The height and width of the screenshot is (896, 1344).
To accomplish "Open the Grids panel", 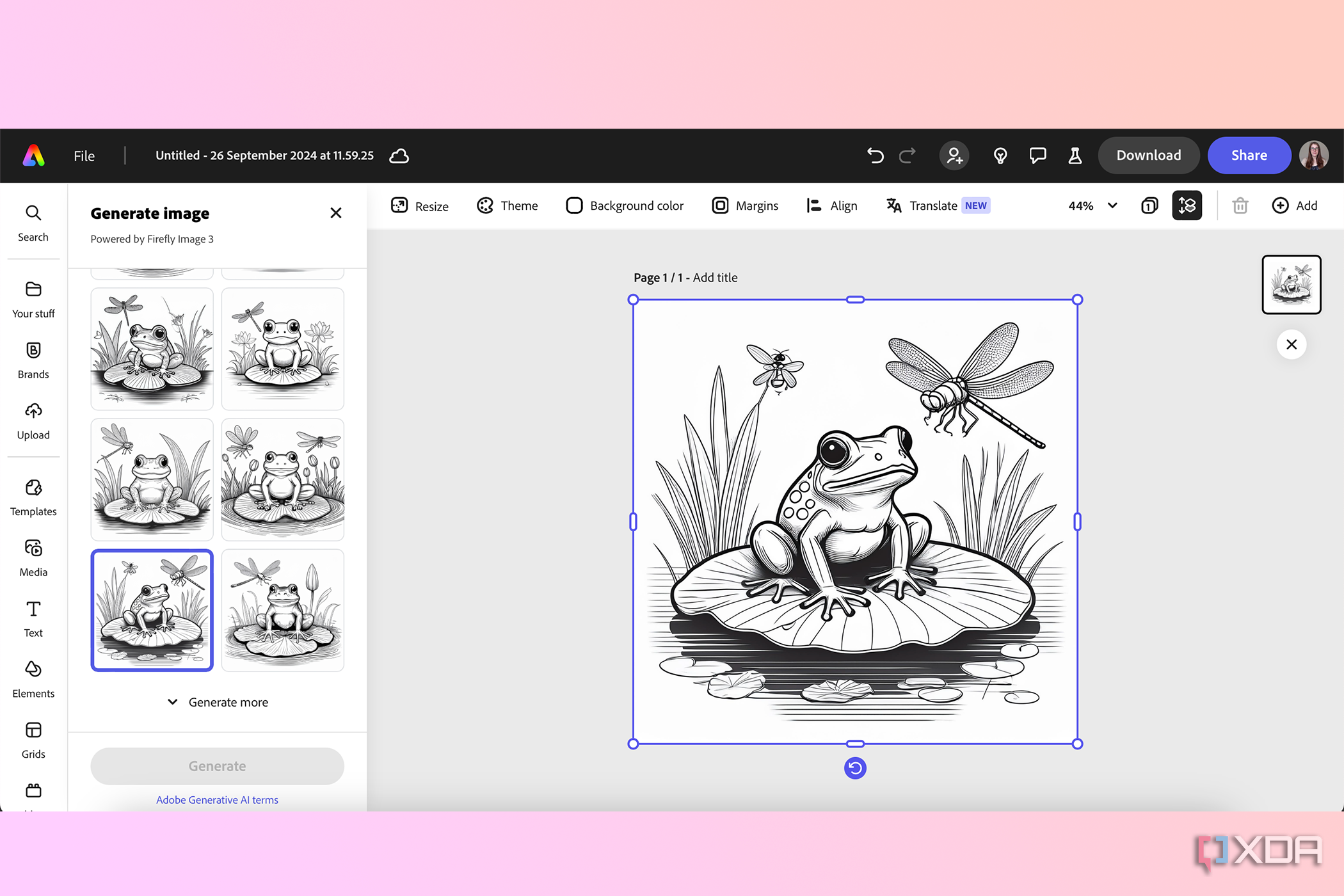I will click(33, 740).
